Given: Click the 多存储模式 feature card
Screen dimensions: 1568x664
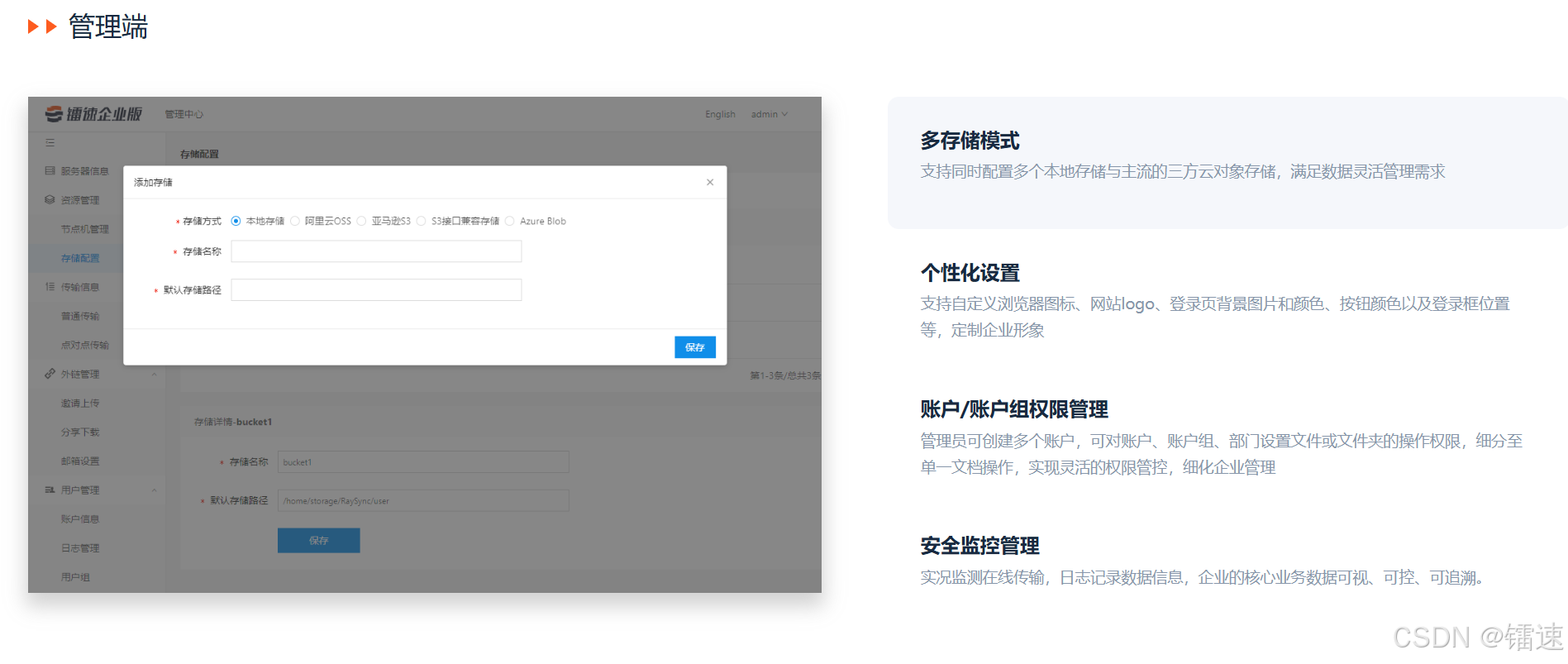Looking at the screenshot, I should click(x=1227, y=163).
